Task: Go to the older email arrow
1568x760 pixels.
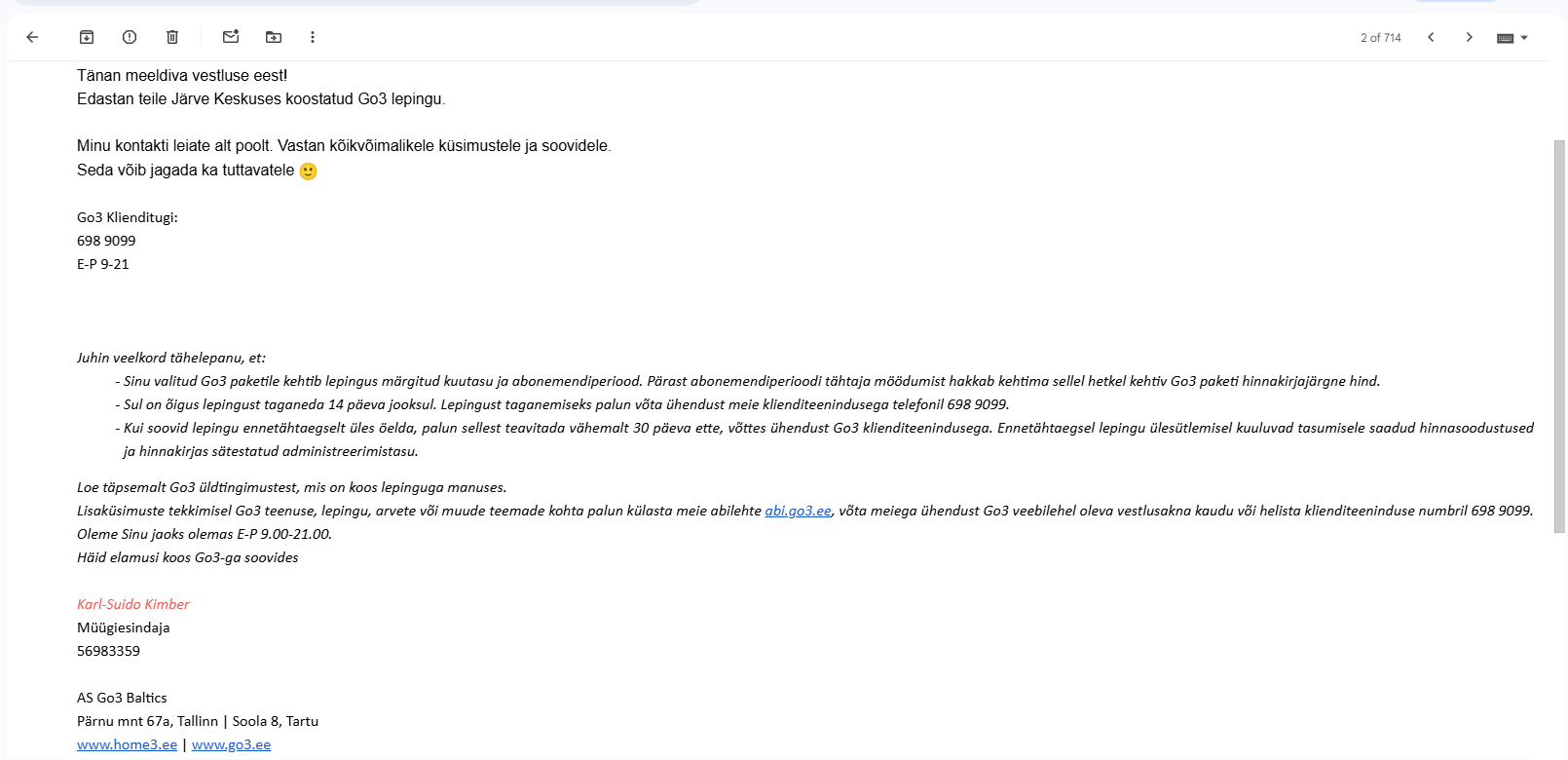Action: [x=1470, y=37]
